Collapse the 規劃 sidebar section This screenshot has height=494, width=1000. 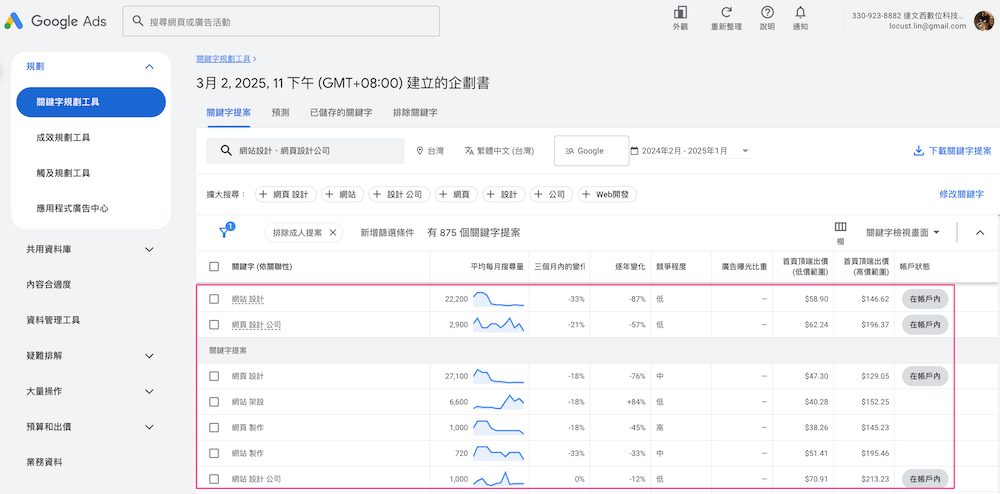coord(149,66)
